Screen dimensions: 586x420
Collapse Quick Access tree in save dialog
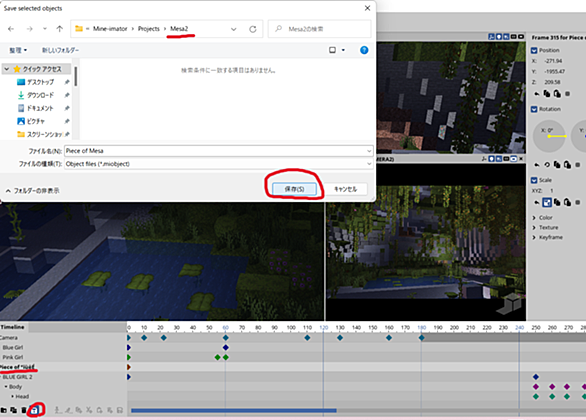pos(7,69)
